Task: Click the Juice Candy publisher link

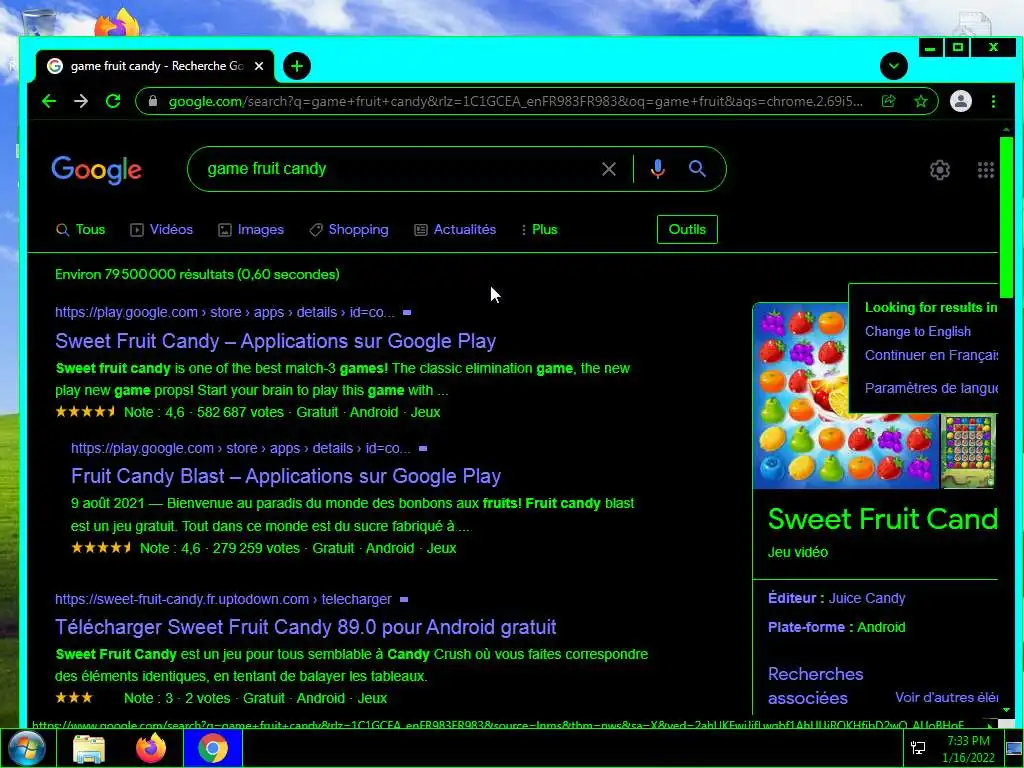Action: (867, 598)
